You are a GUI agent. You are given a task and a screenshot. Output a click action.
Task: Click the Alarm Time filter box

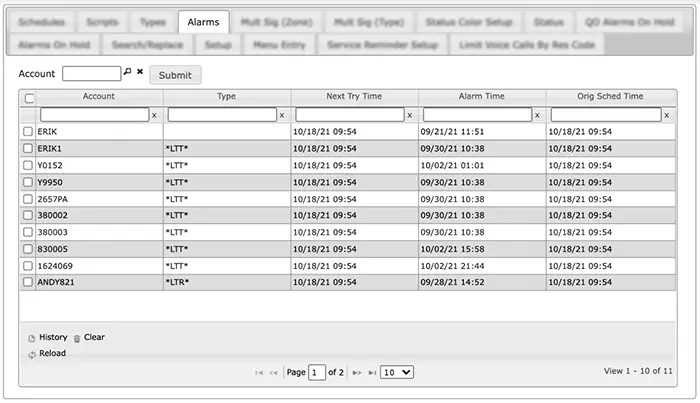tap(478, 115)
